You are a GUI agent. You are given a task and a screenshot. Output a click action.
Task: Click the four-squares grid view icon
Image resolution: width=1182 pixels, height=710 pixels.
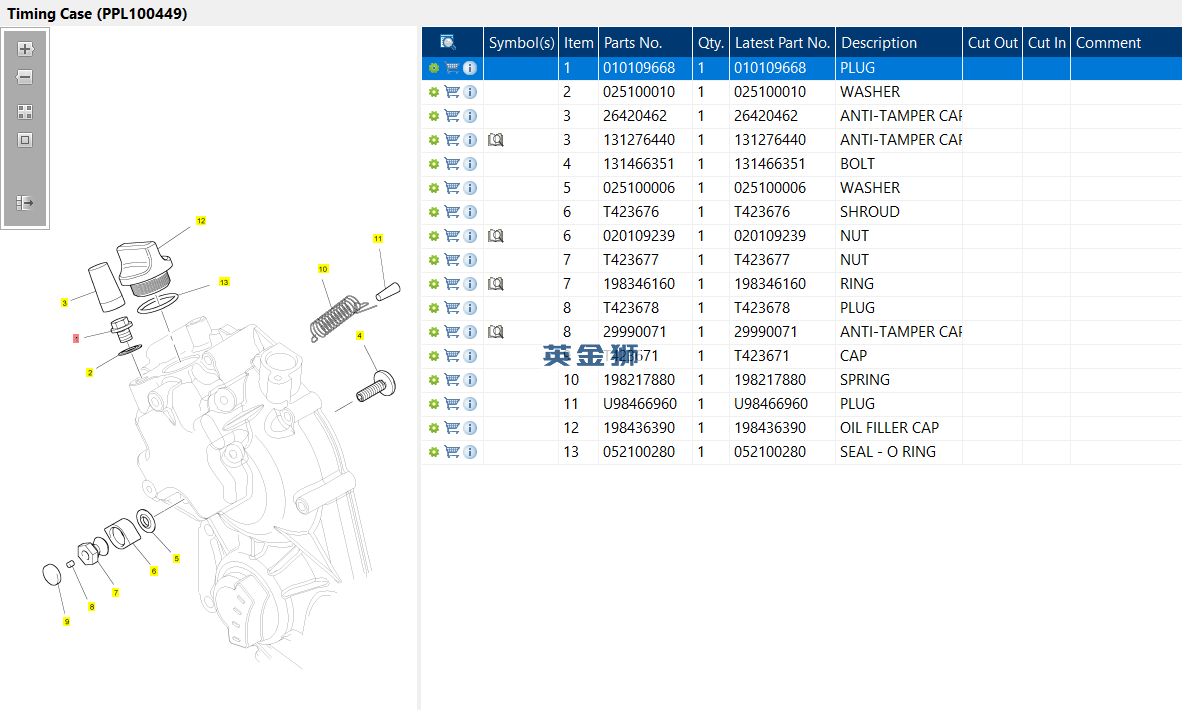(25, 112)
